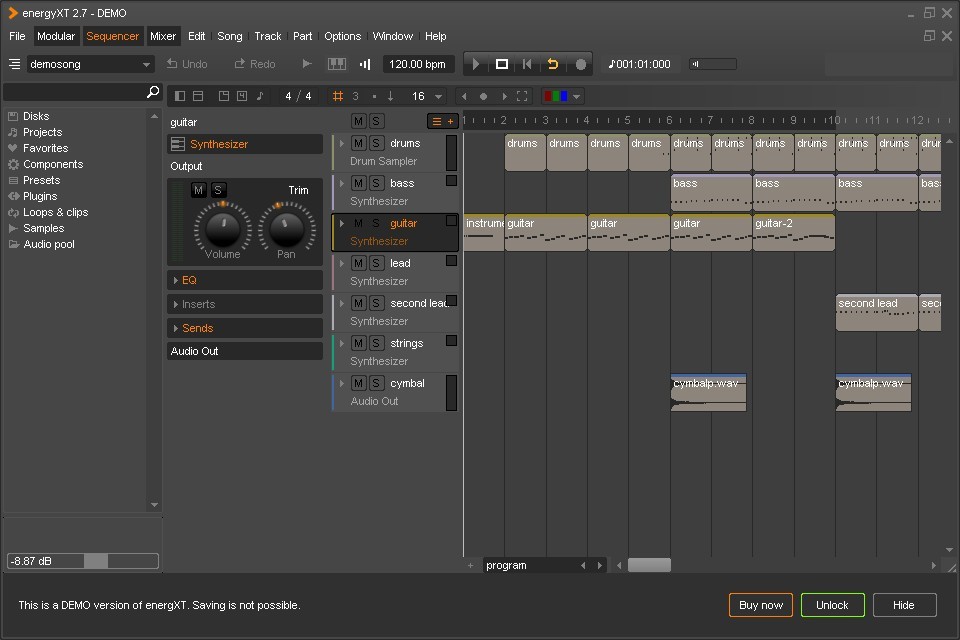Open the Track menu
The height and width of the screenshot is (640, 960).
[x=268, y=36]
